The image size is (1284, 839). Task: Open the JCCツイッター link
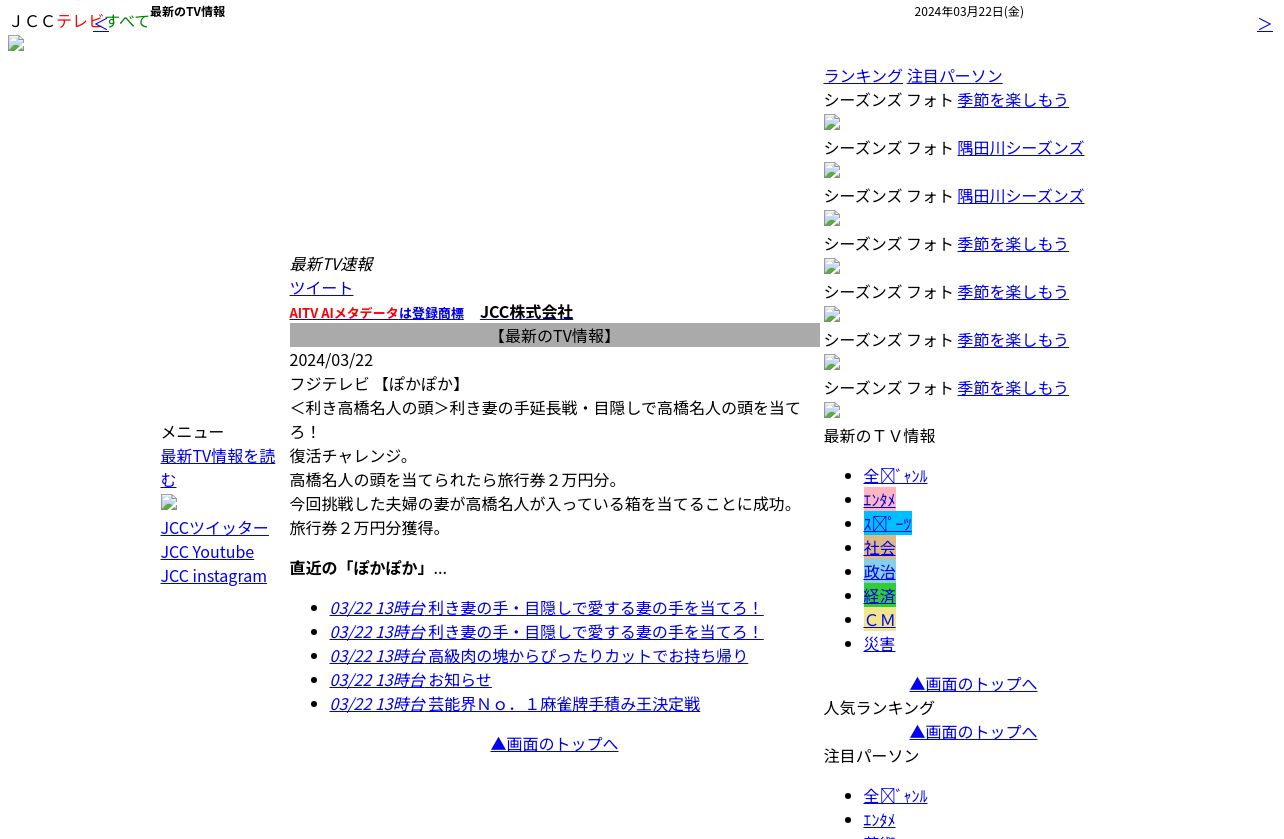[x=214, y=528]
